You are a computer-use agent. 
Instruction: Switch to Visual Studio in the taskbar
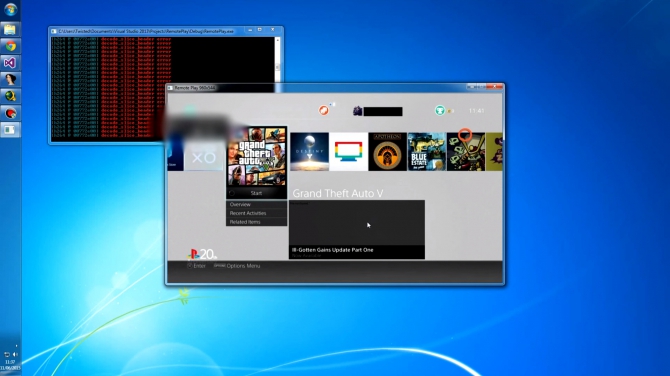pyautogui.click(x=10, y=63)
